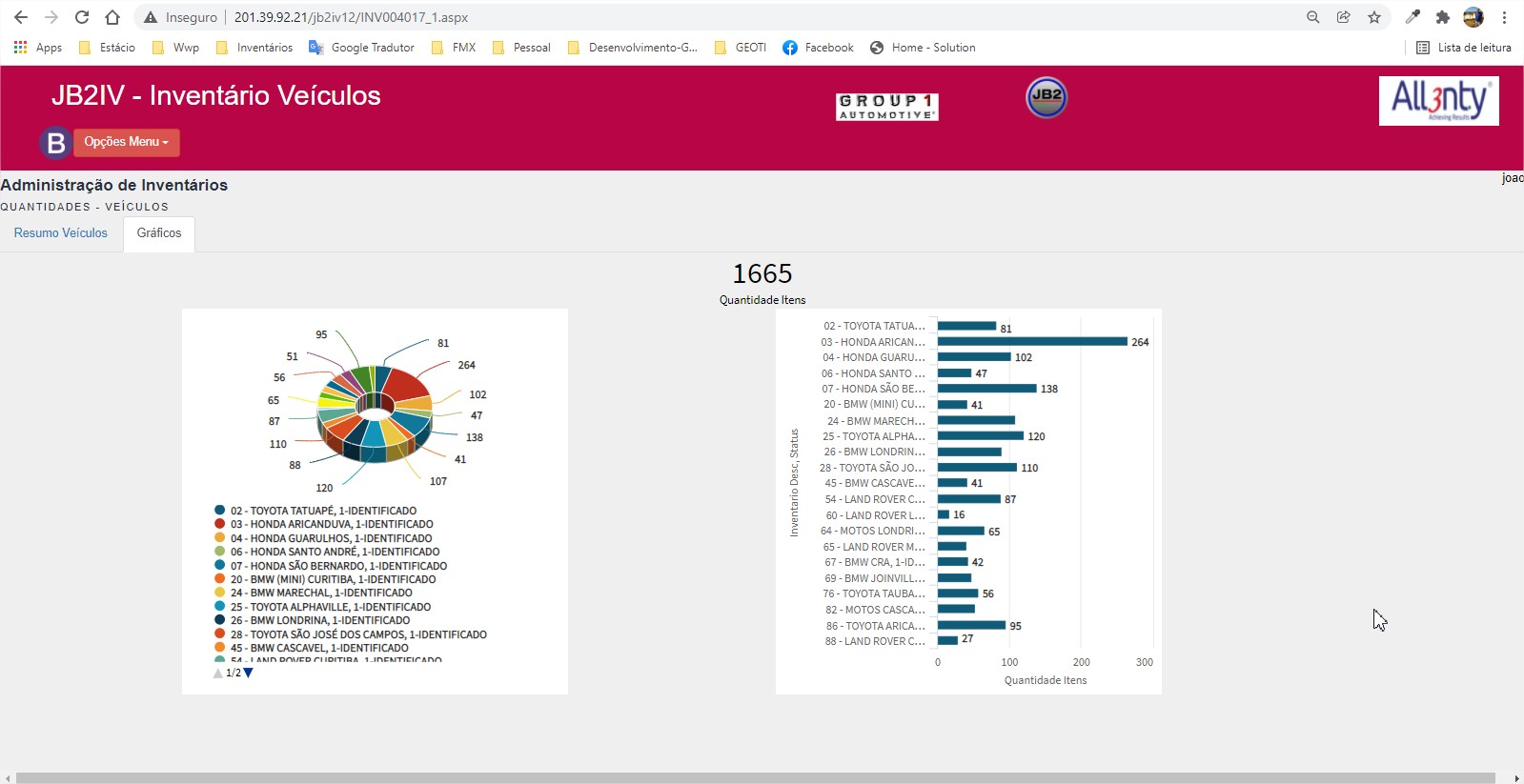
Task: Go to browser home page
Action: coord(112,17)
